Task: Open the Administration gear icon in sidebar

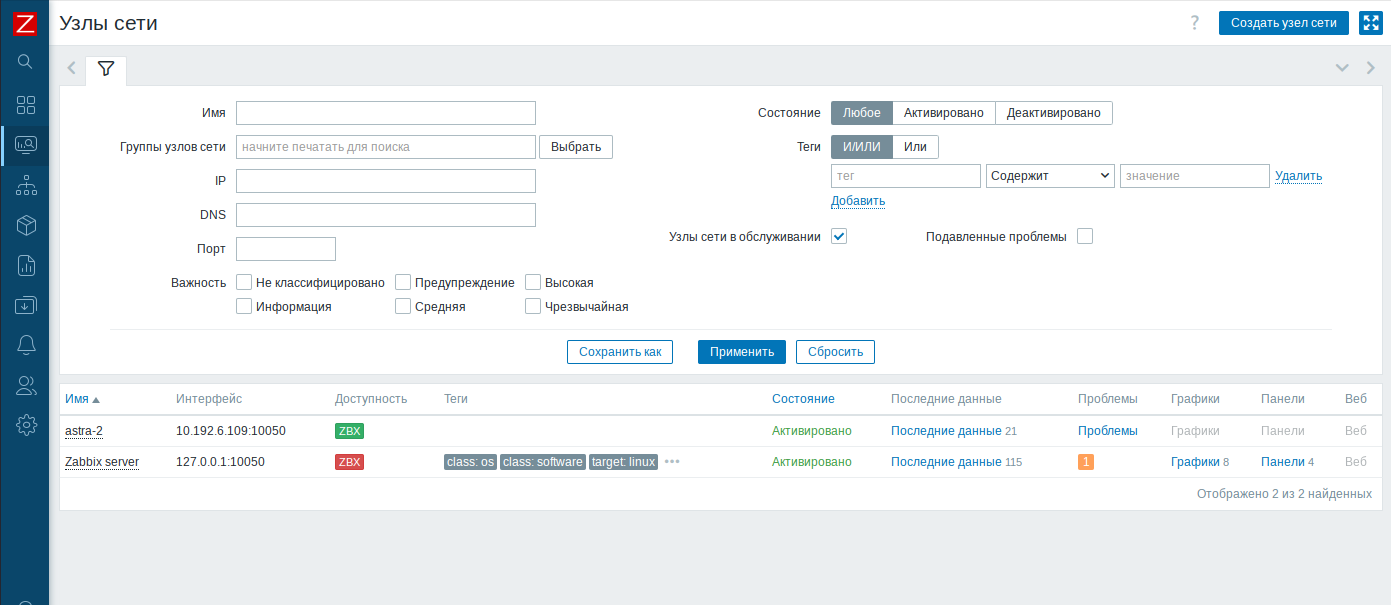Action: tap(26, 425)
